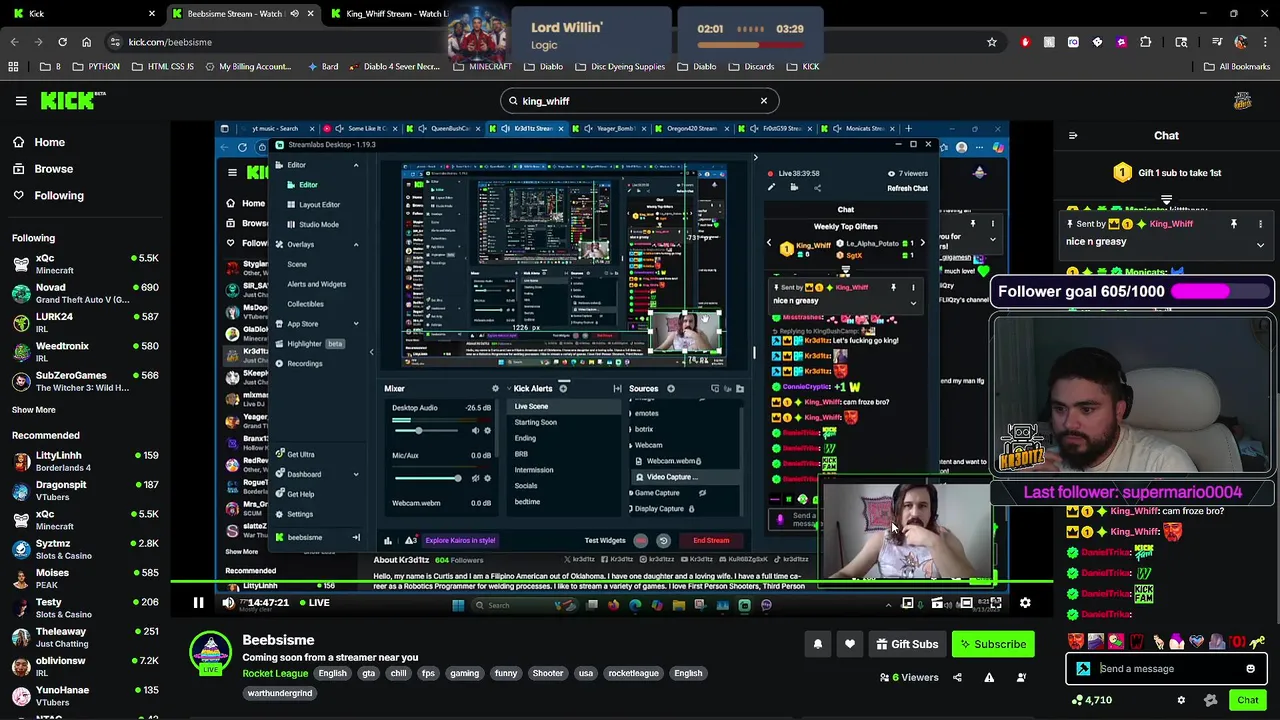Viewport: 1280px width, 720px height.
Task: Open the browser Extensions puzzle icon
Action: coord(1146,42)
